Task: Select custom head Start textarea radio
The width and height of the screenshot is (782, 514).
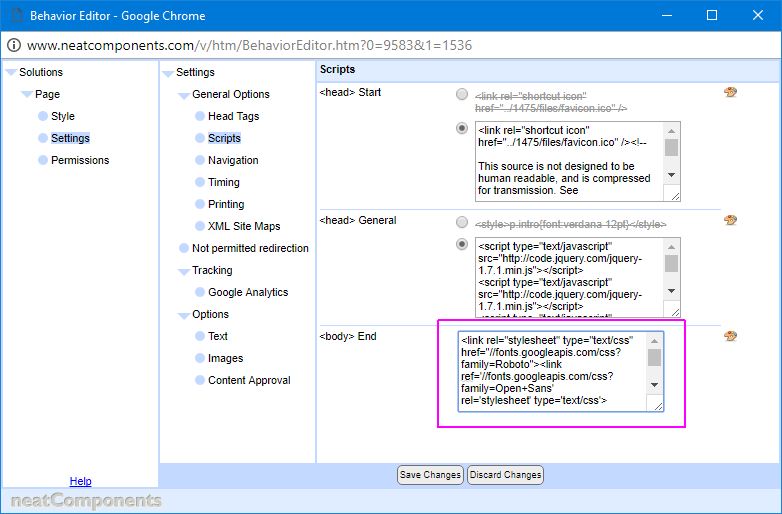Action: 462,128
